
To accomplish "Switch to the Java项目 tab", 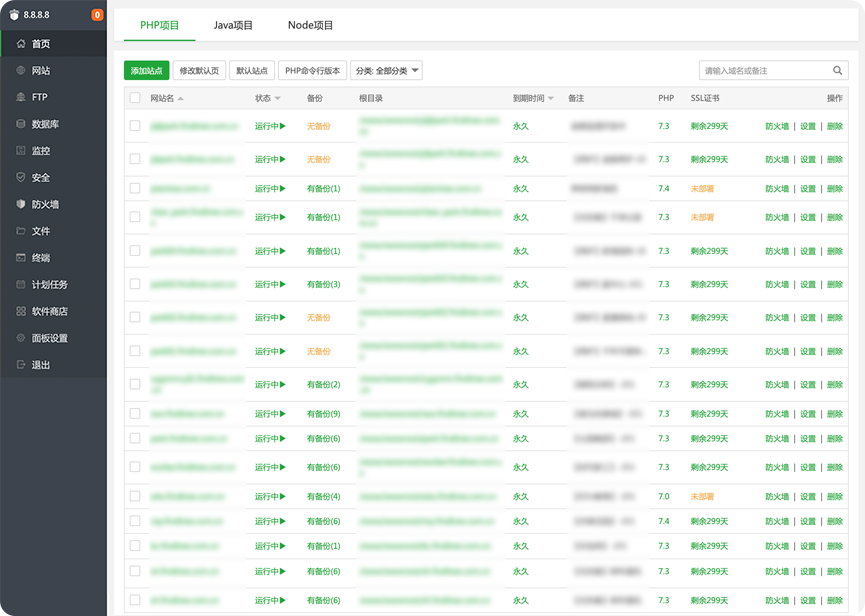I will coord(233,25).
